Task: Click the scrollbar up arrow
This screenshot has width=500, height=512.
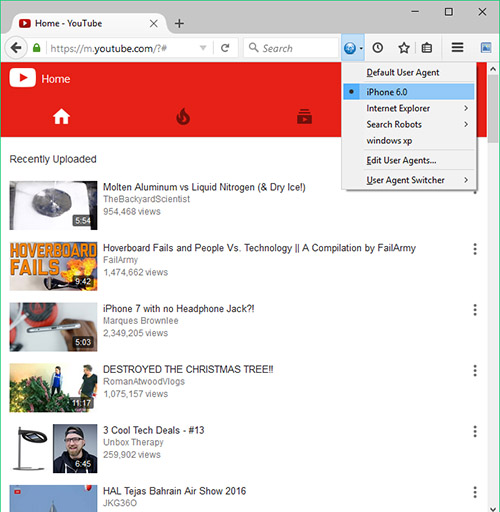Action: 493,69
